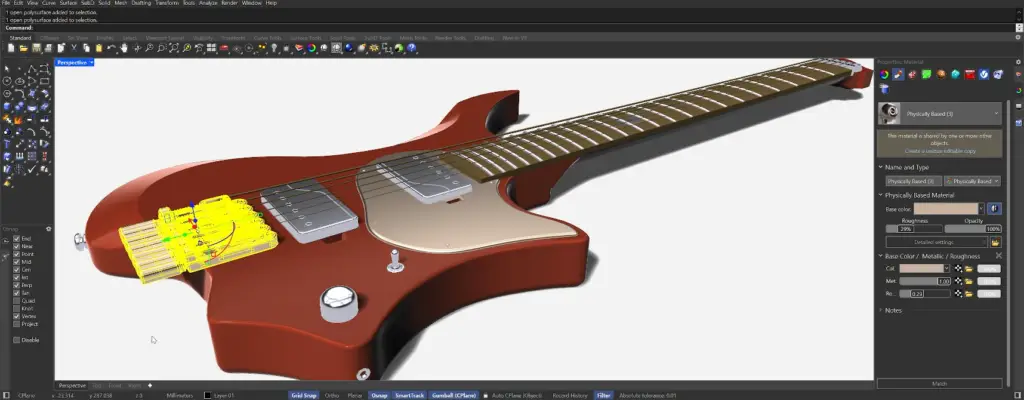Open the Surface menu
Viewport: 1024px width, 400px height.
67,3
